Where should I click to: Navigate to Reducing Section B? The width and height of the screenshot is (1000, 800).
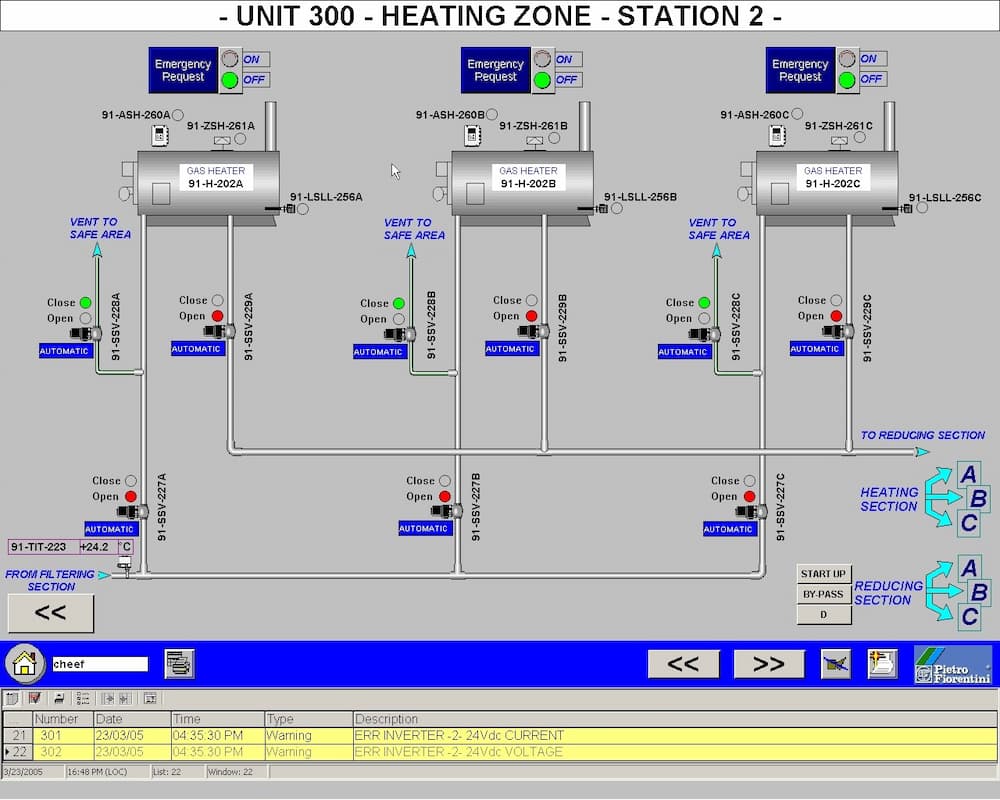tap(979, 592)
